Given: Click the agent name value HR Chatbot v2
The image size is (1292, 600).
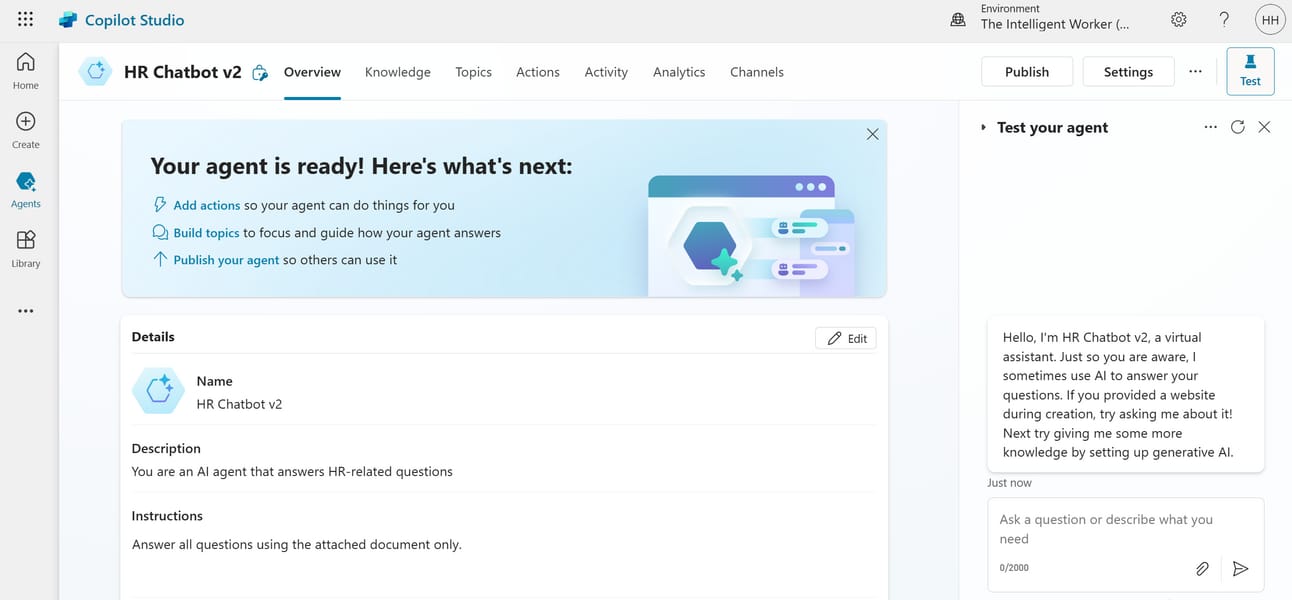Looking at the screenshot, I should pyautogui.click(x=239, y=404).
